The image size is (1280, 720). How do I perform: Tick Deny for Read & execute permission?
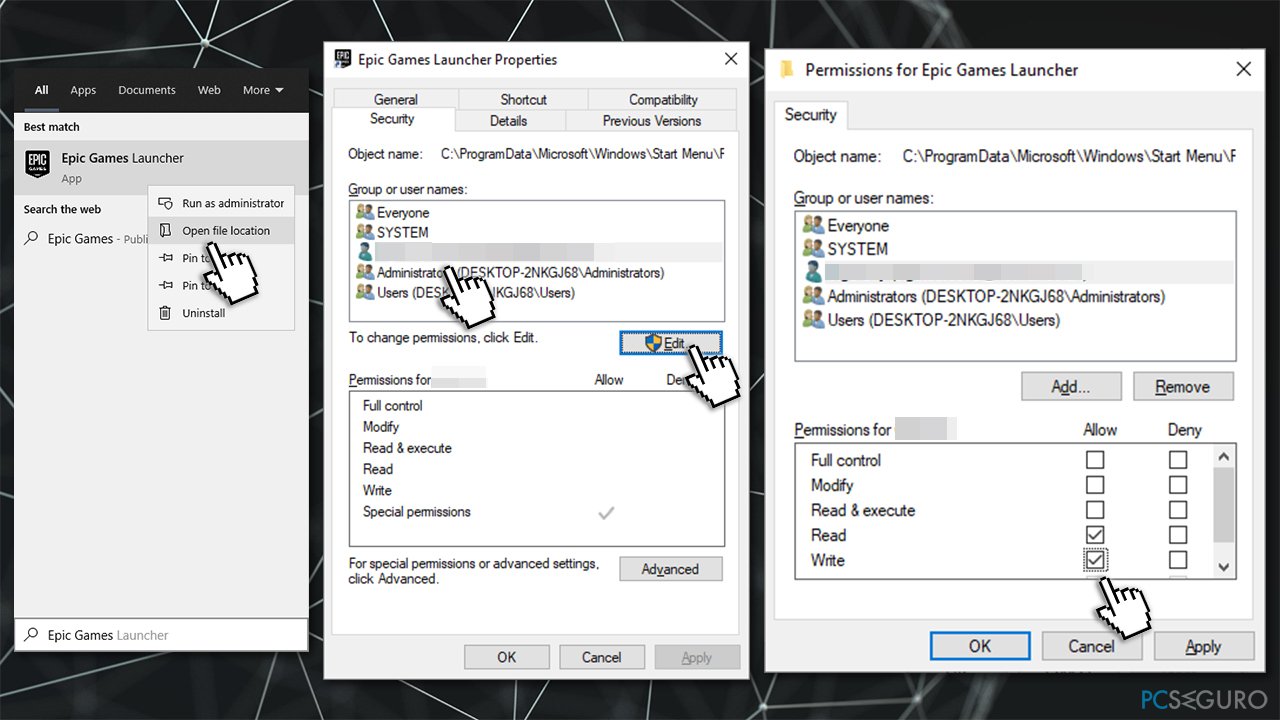tap(1178, 510)
